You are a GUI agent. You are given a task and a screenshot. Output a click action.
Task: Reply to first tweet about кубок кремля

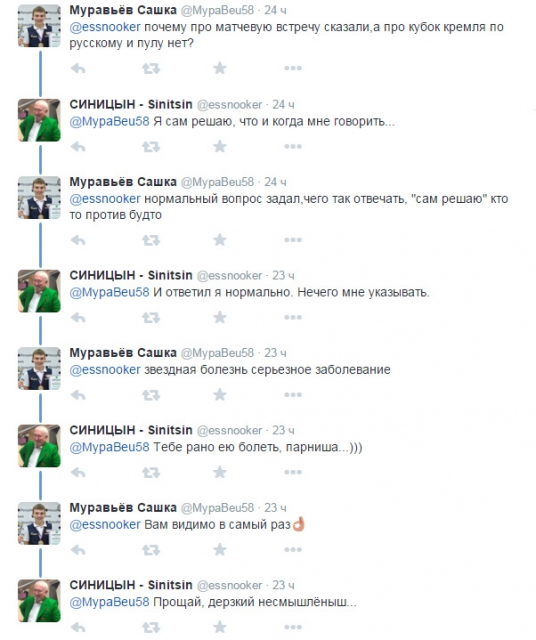coord(78,68)
